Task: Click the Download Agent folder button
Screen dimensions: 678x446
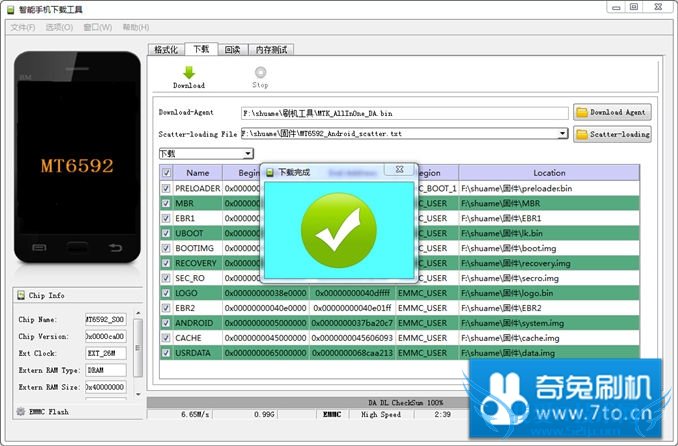Action: click(612, 112)
